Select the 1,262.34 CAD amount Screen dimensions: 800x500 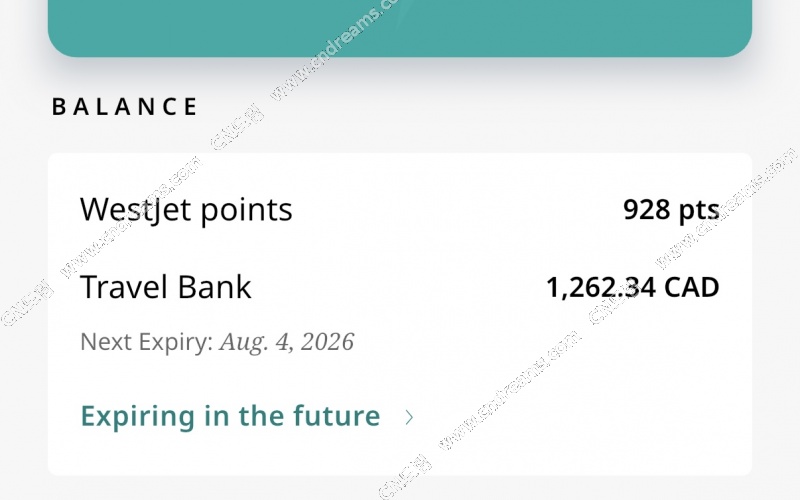click(632, 288)
